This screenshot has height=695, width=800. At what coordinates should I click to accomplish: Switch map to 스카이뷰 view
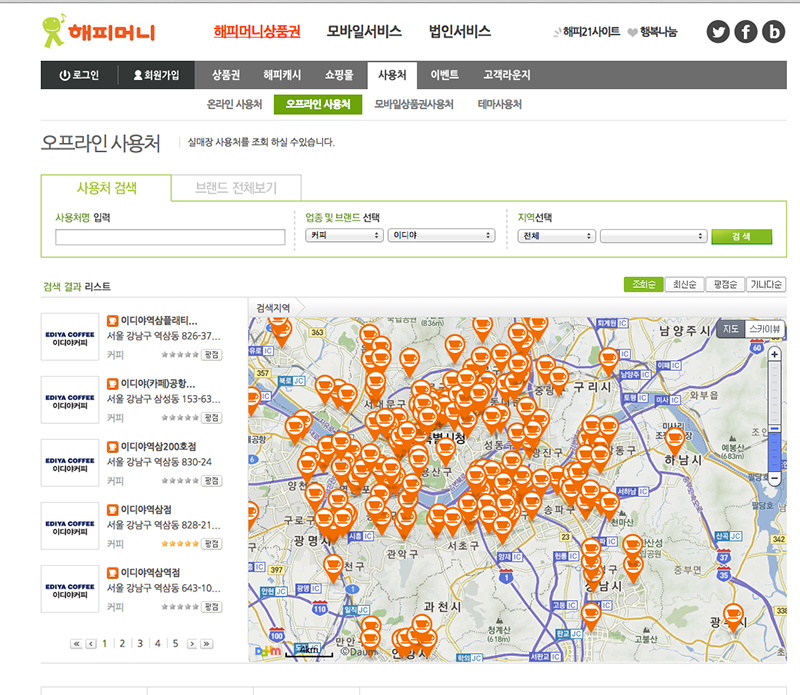[765, 329]
